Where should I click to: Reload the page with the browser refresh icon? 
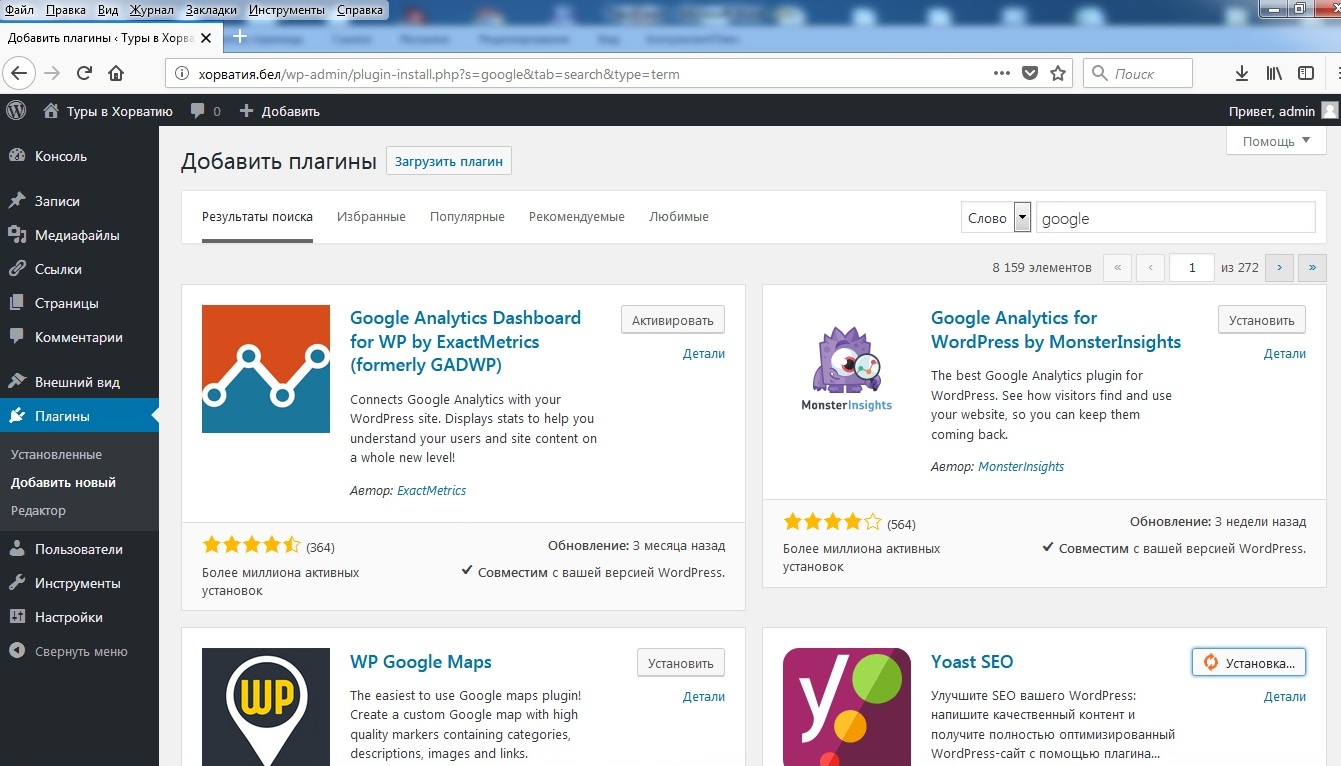click(84, 73)
